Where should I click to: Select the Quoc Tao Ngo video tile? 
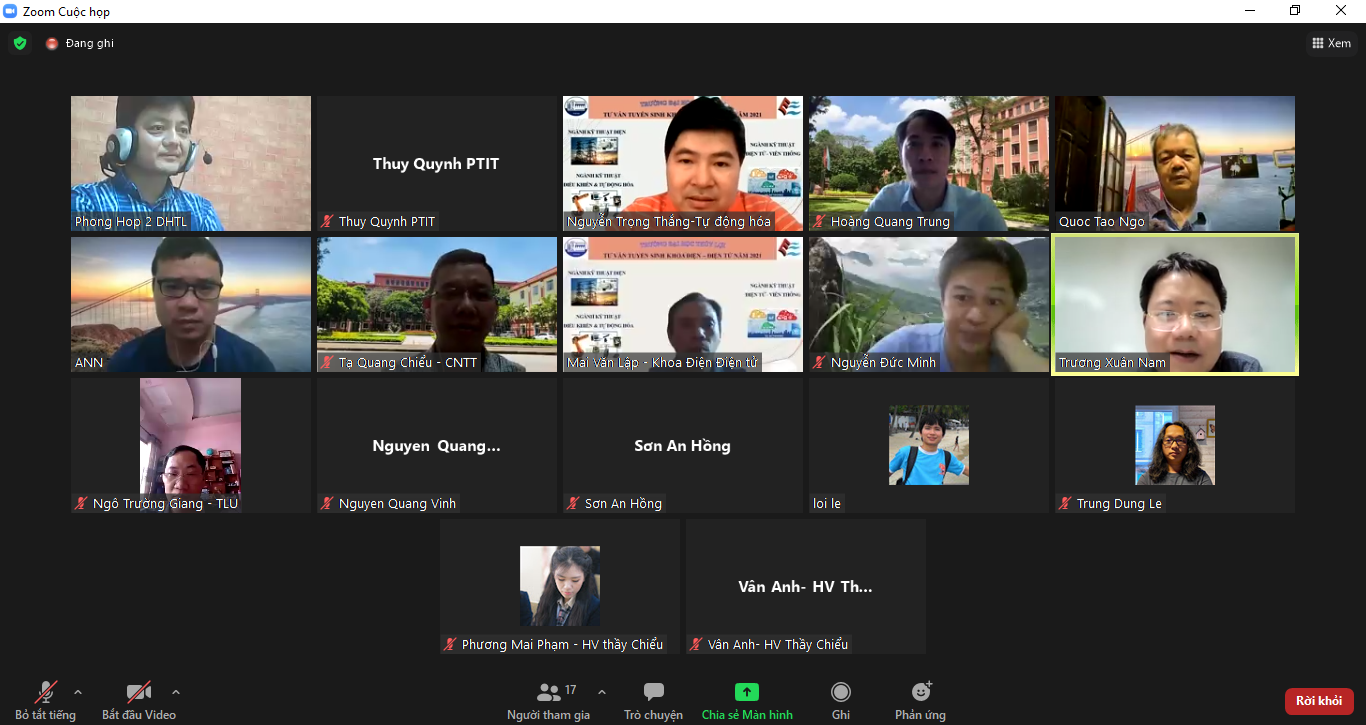tap(1174, 163)
